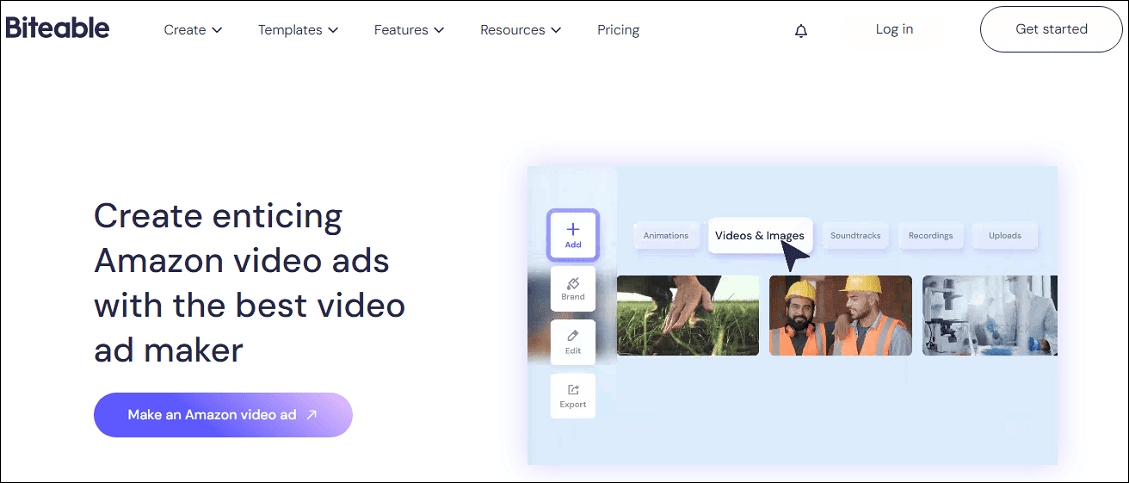Select the Videos & Images tab
This screenshot has width=1129, height=483.
[760, 235]
